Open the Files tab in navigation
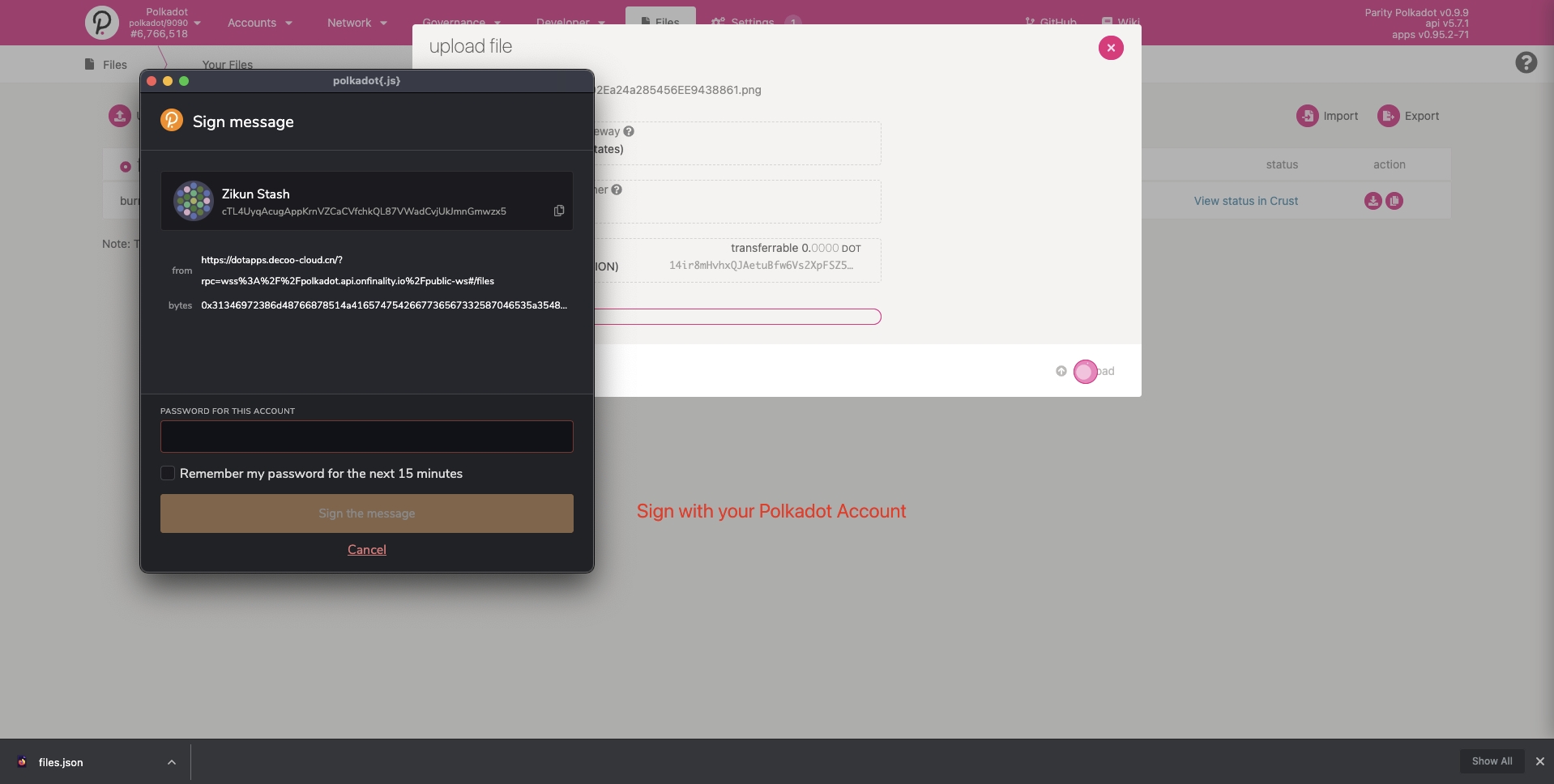The height and width of the screenshot is (784, 1554). click(x=660, y=18)
